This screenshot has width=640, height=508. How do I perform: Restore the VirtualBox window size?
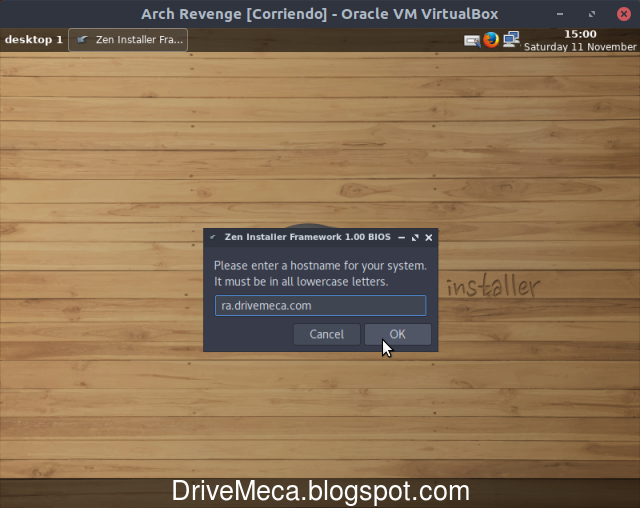tap(592, 14)
